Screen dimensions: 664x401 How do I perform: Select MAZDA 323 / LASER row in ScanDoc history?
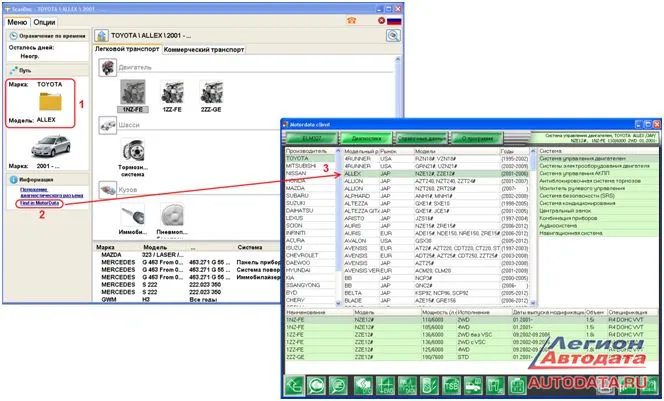pyautogui.click(x=186, y=255)
